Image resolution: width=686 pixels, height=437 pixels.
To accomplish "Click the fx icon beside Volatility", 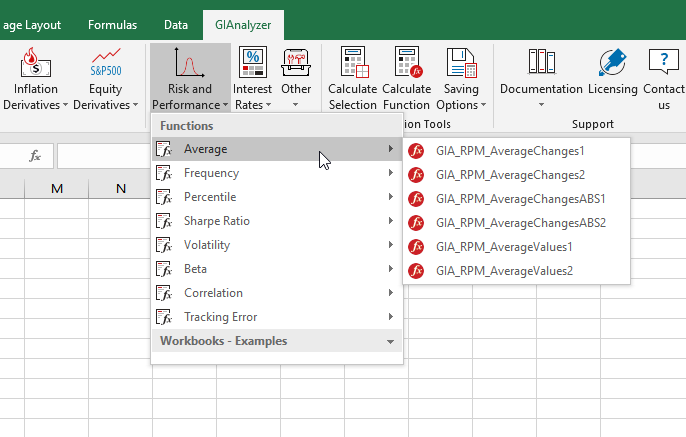I will (164, 245).
